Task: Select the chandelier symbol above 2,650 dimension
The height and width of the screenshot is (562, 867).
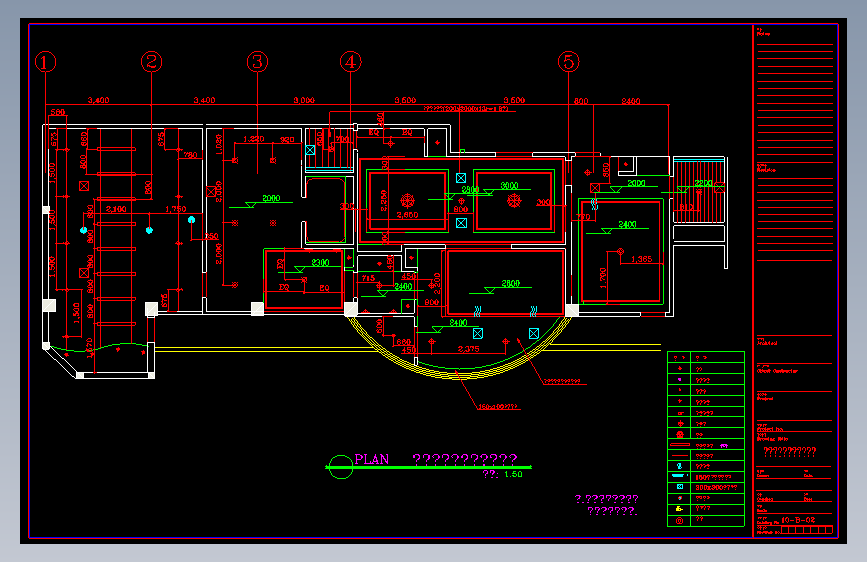Action: [408, 200]
